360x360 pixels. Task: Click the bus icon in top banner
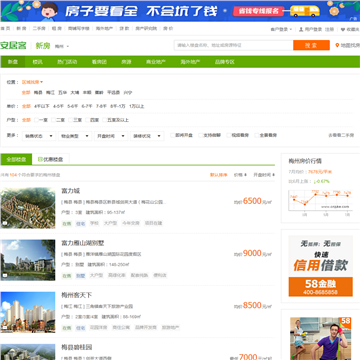pos(305,11)
